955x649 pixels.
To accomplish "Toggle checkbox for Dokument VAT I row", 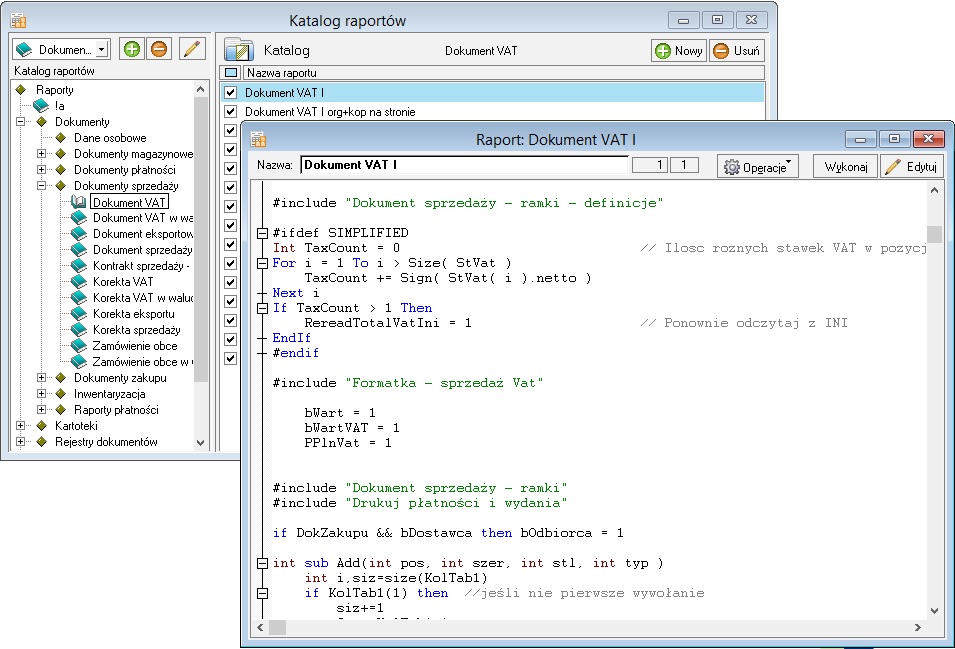I will 230,93.
